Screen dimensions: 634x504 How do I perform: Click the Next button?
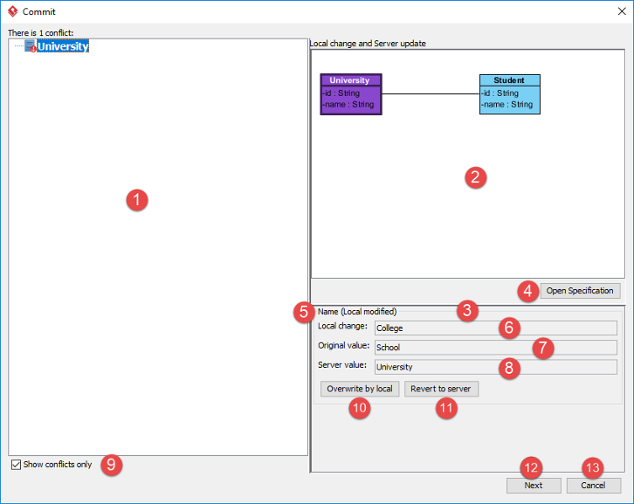tap(533, 485)
